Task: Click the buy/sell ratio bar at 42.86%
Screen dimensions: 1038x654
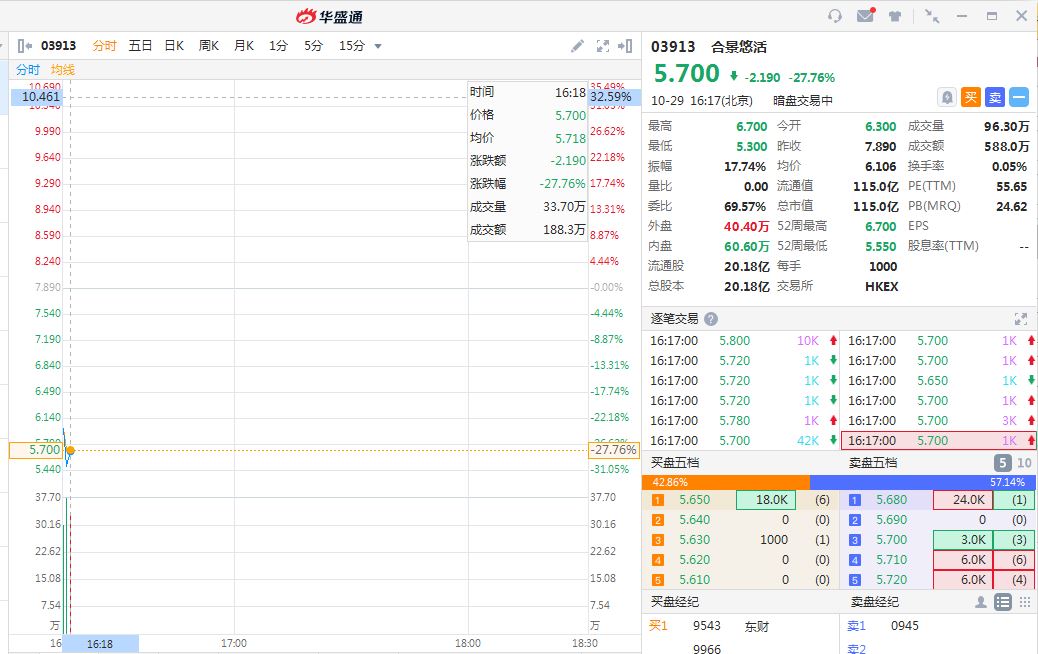Action: [x=725, y=482]
